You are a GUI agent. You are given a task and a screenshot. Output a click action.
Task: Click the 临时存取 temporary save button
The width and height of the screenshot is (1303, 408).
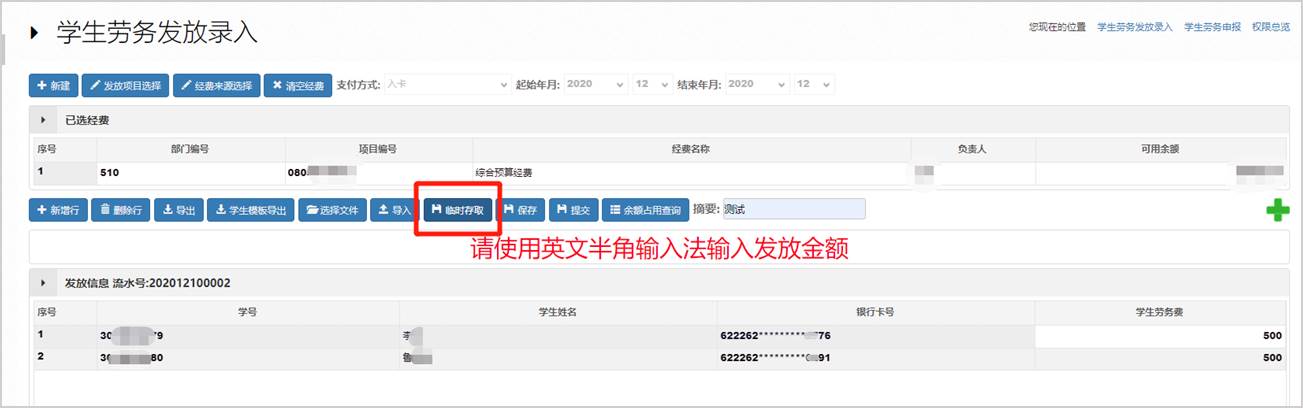(x=457, y=211)
